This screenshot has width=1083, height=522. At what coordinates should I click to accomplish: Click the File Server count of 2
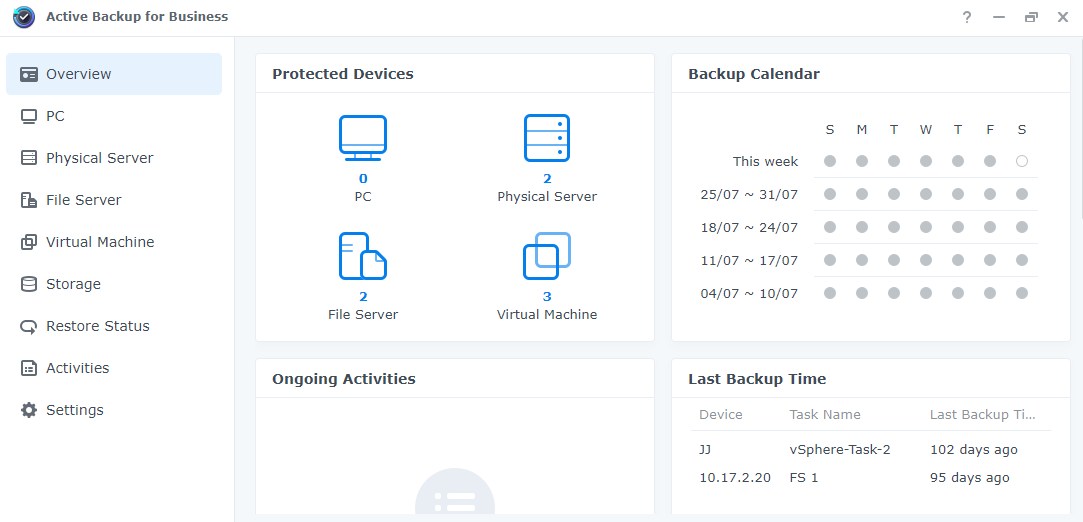tap(363, 297)
